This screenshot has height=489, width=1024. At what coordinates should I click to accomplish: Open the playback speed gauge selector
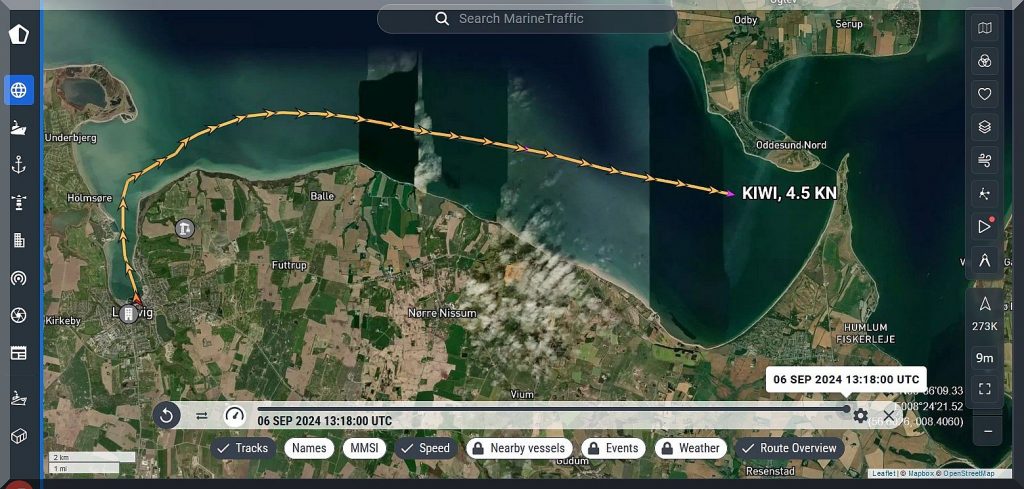234,415
